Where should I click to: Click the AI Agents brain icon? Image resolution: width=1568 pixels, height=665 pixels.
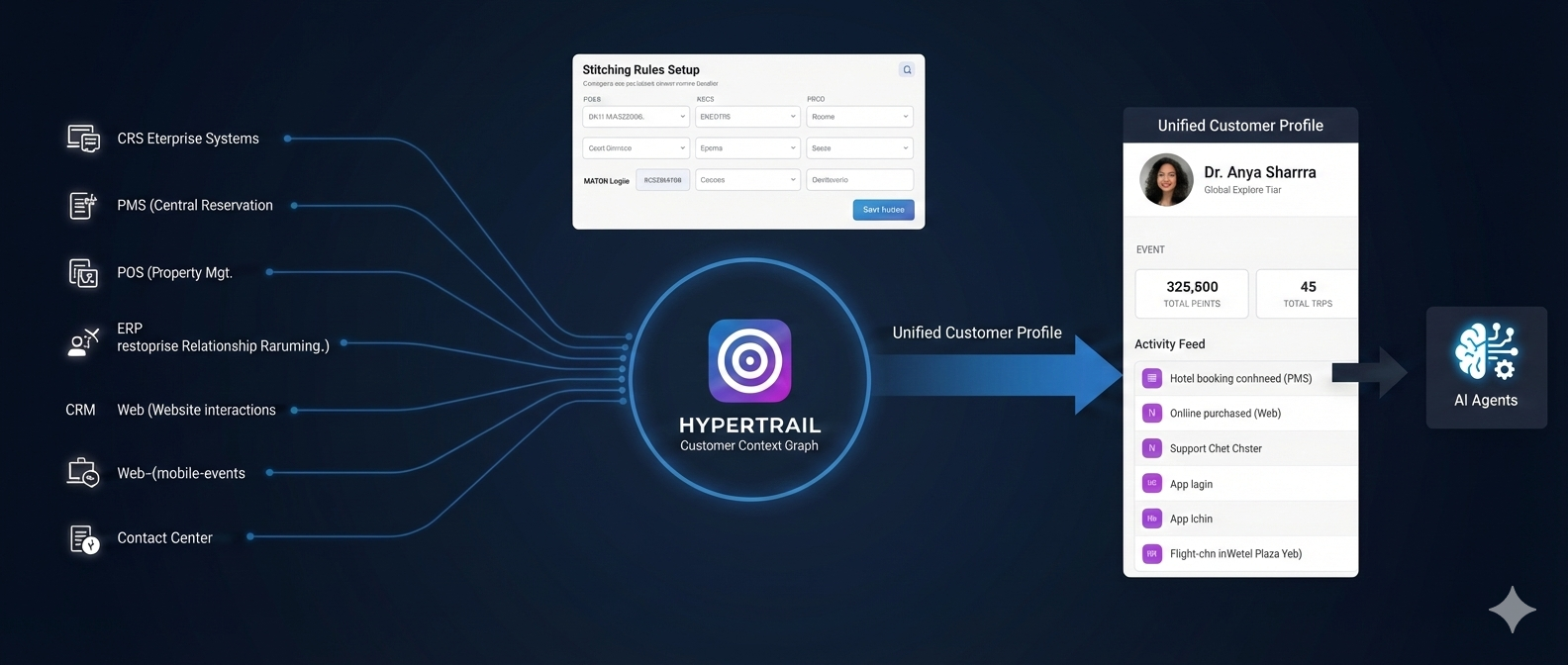pos(1485,350)
